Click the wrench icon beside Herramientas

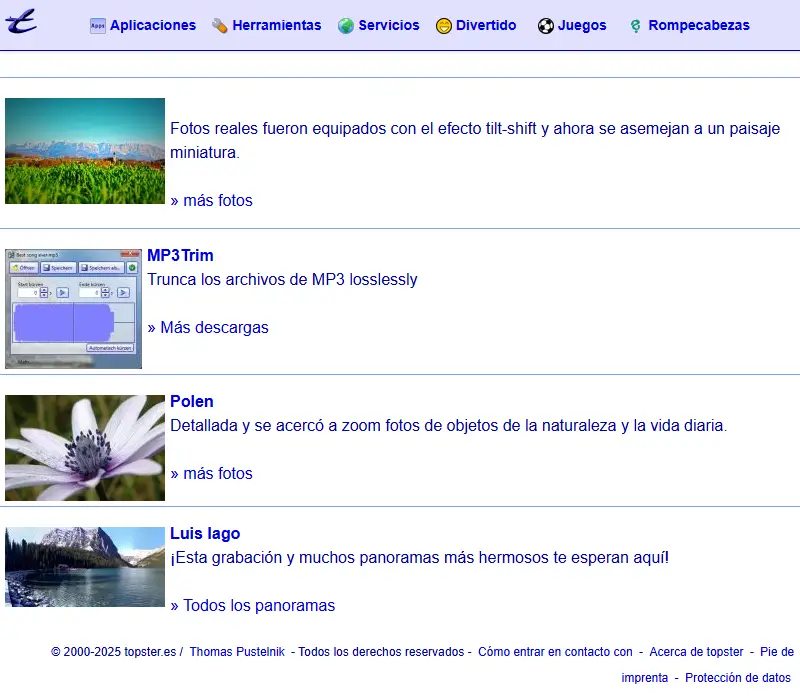click(x=220, y=26)
